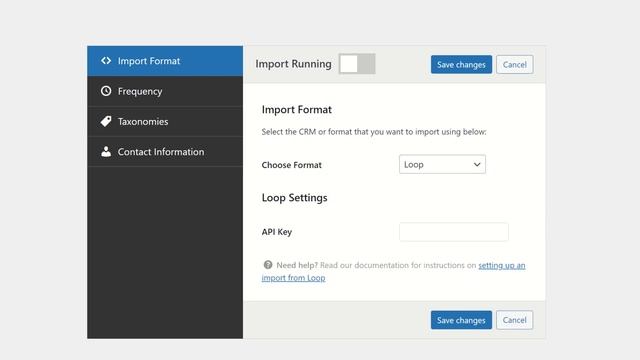Click the tag icon beside Taxonomies
Image resolution: width=640 pixels, height=360 pixels.
pos(106,121)
